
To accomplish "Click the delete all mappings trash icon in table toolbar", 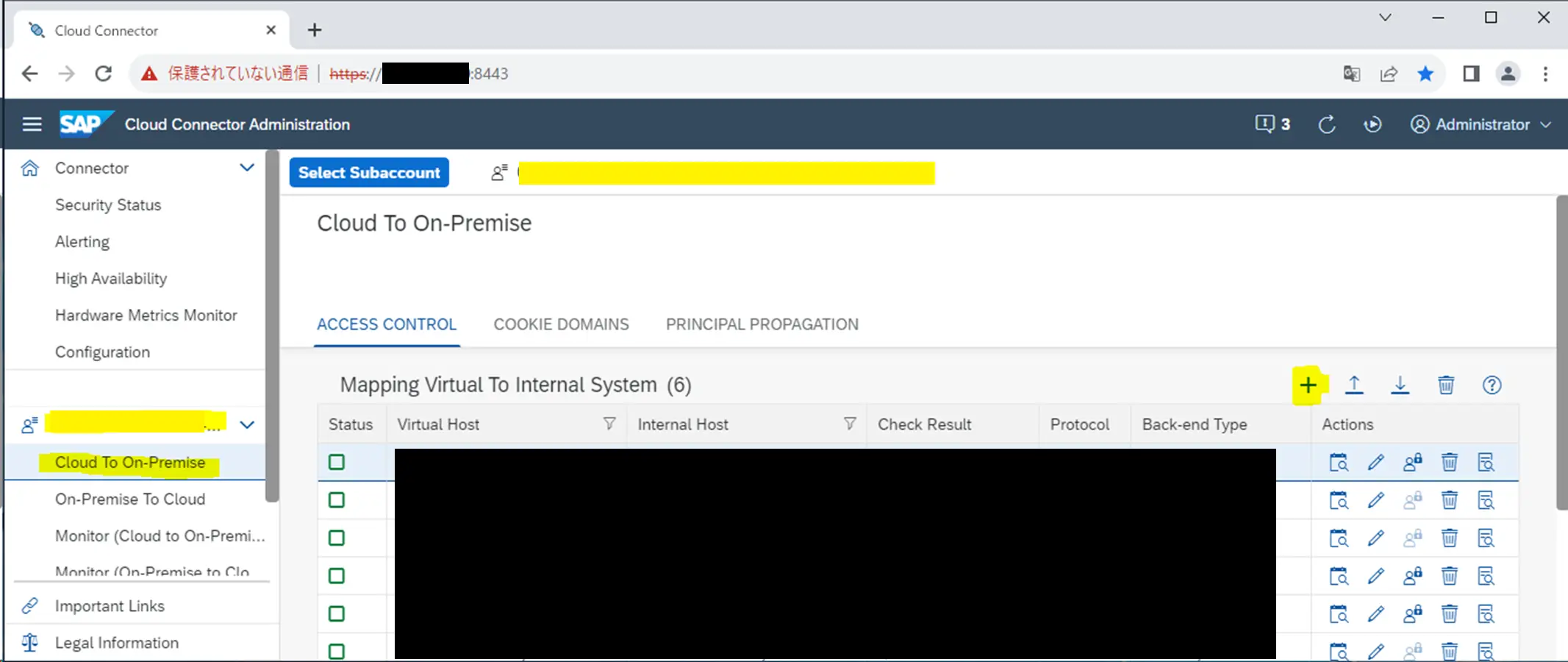I will click(x=1446, y=385).
